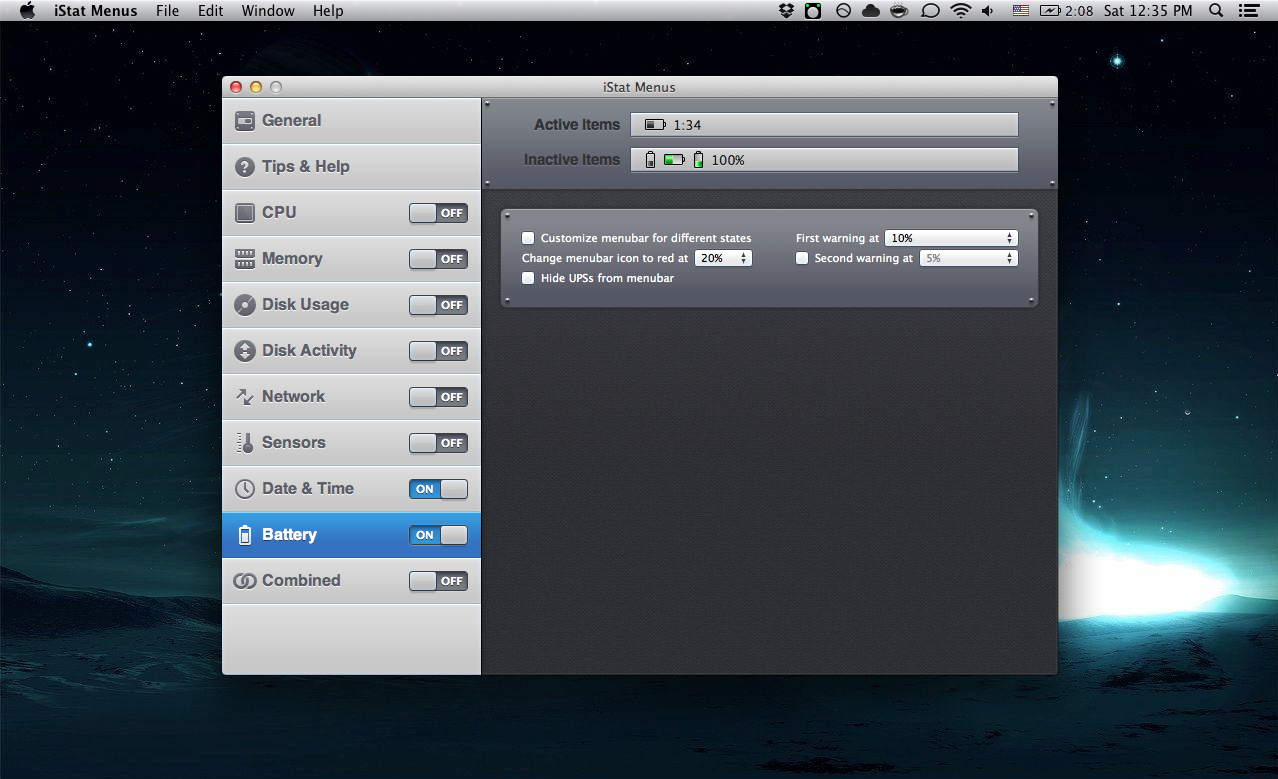Screen dimensions: 1278x779
Task: Turn off the Date & Time switch
Action: pyautogui.click(x=438, y=489)
